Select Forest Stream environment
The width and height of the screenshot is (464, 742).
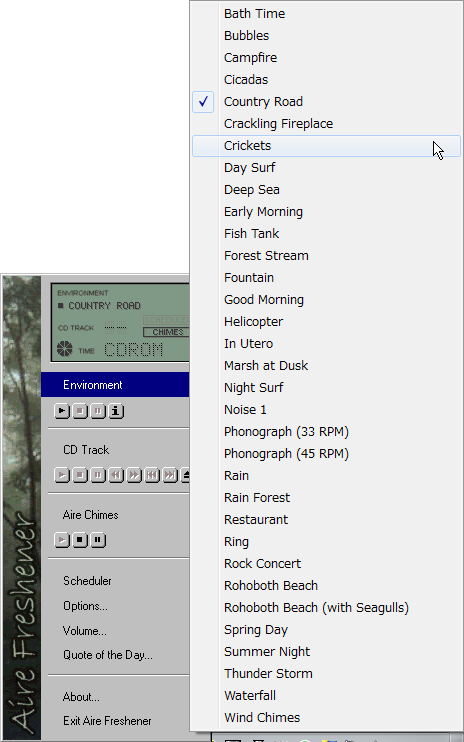point(326,256)
